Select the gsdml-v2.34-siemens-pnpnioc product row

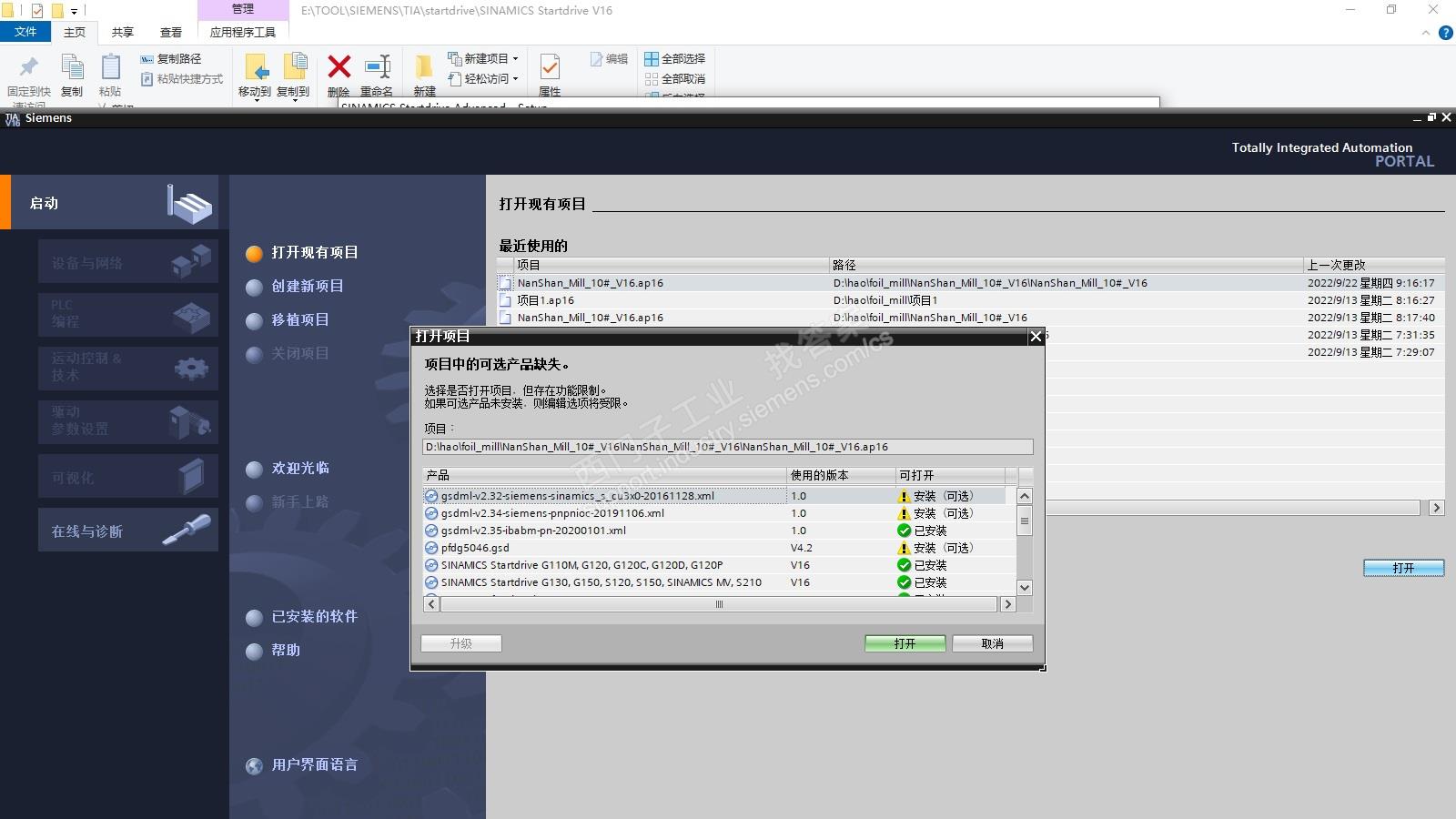(720, 513)
